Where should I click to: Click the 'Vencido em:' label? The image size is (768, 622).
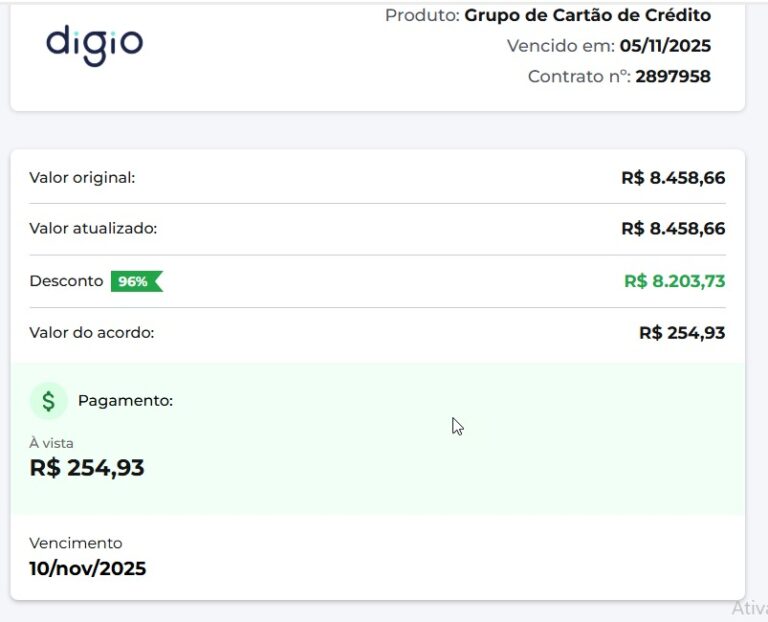(x=561, y=46)
